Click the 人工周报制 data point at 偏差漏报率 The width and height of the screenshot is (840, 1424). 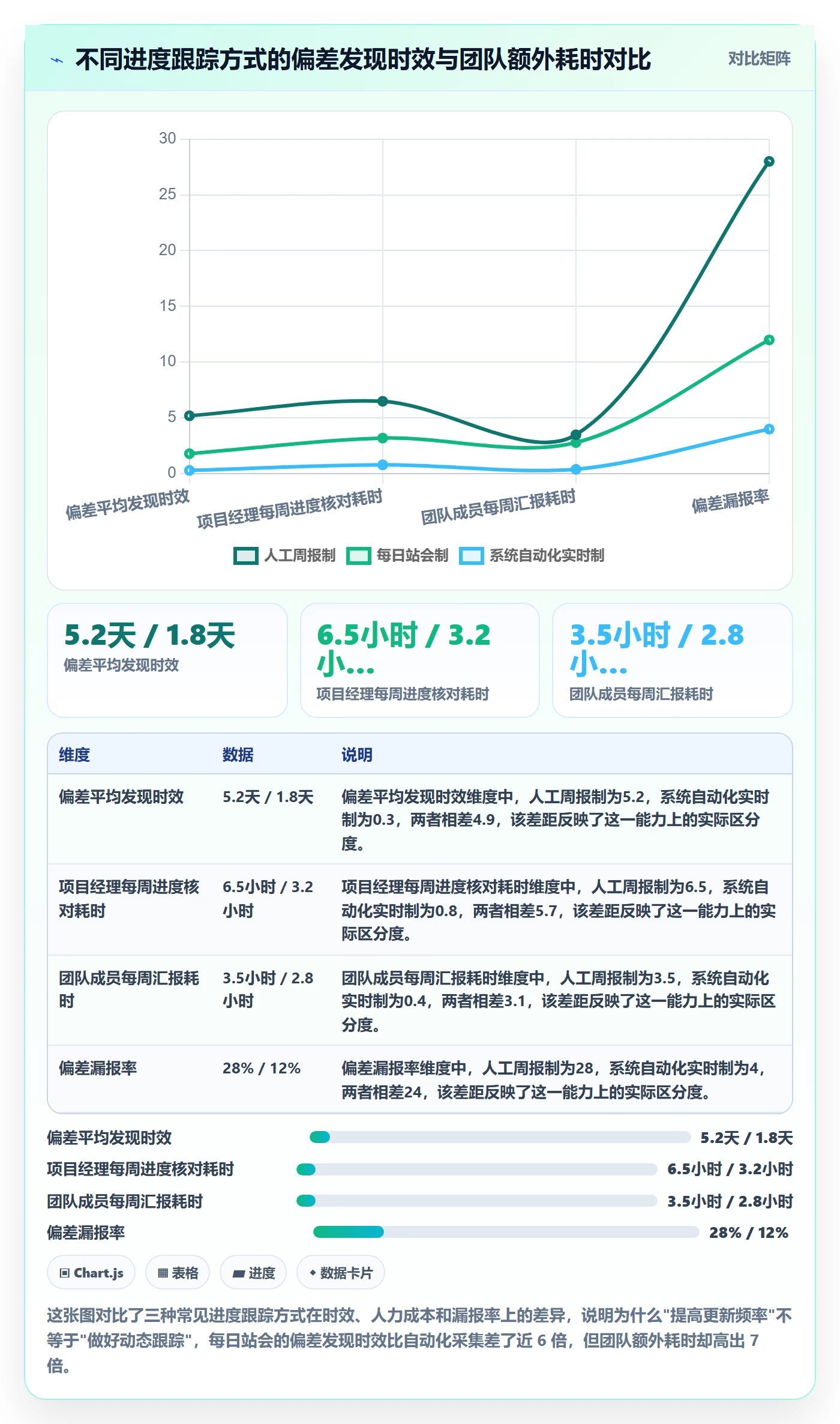pyautogui.click(x=769, y=161)
